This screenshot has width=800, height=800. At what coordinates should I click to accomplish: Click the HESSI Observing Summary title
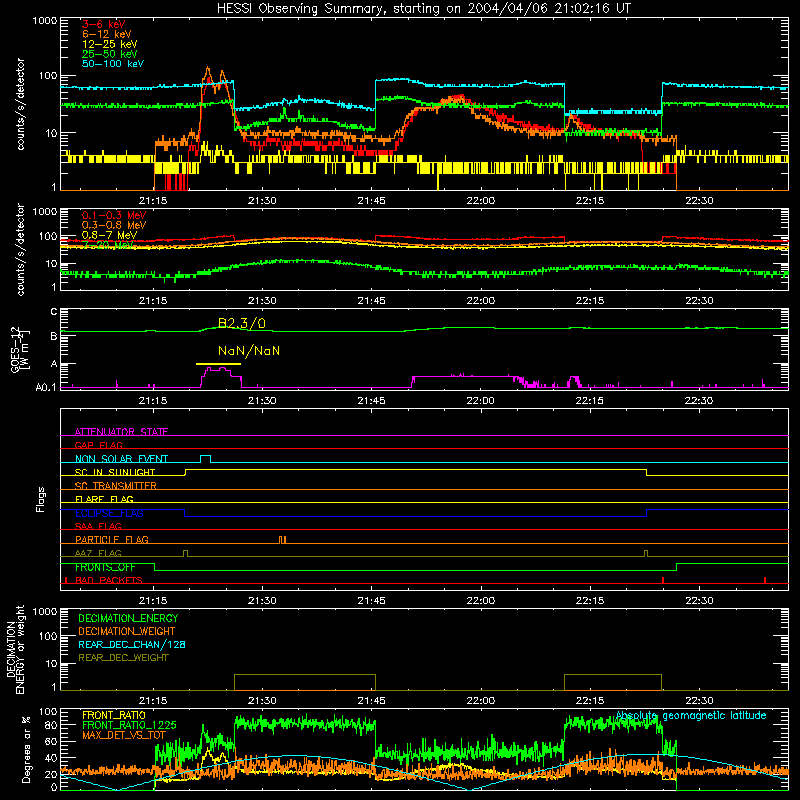[423, 9]
